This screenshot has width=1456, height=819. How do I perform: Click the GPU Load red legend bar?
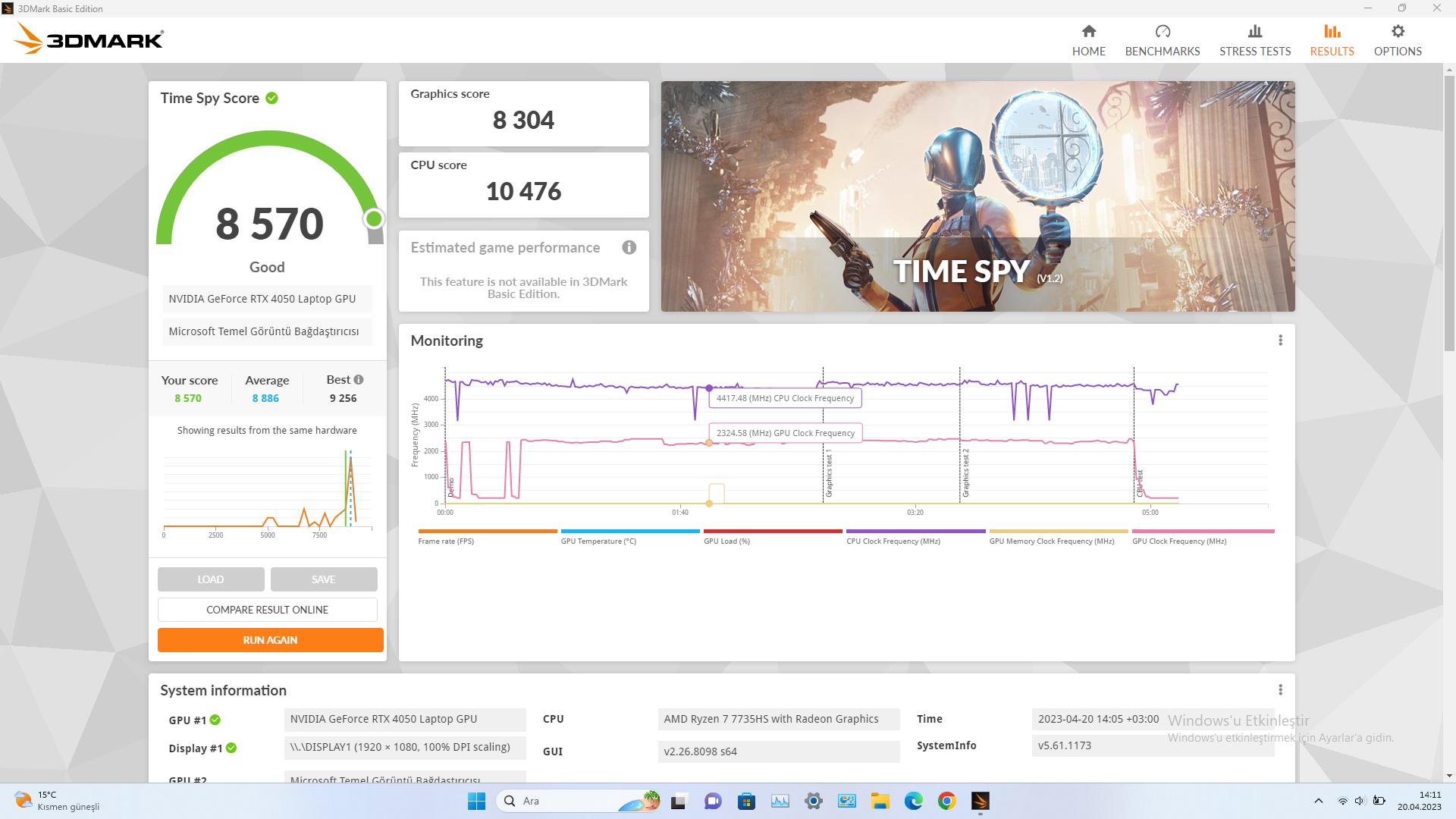[772, 531]
